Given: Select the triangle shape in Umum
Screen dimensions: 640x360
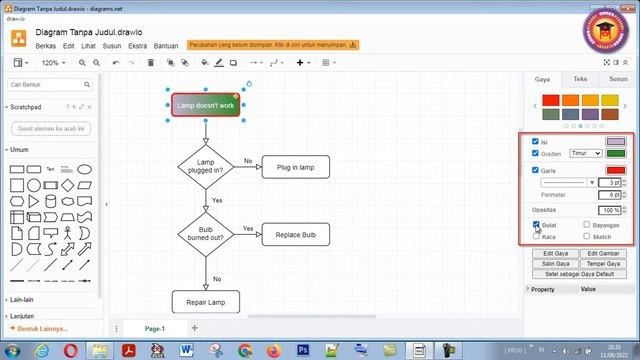Looking at the screenshot, I should click(x=33, y=201).
